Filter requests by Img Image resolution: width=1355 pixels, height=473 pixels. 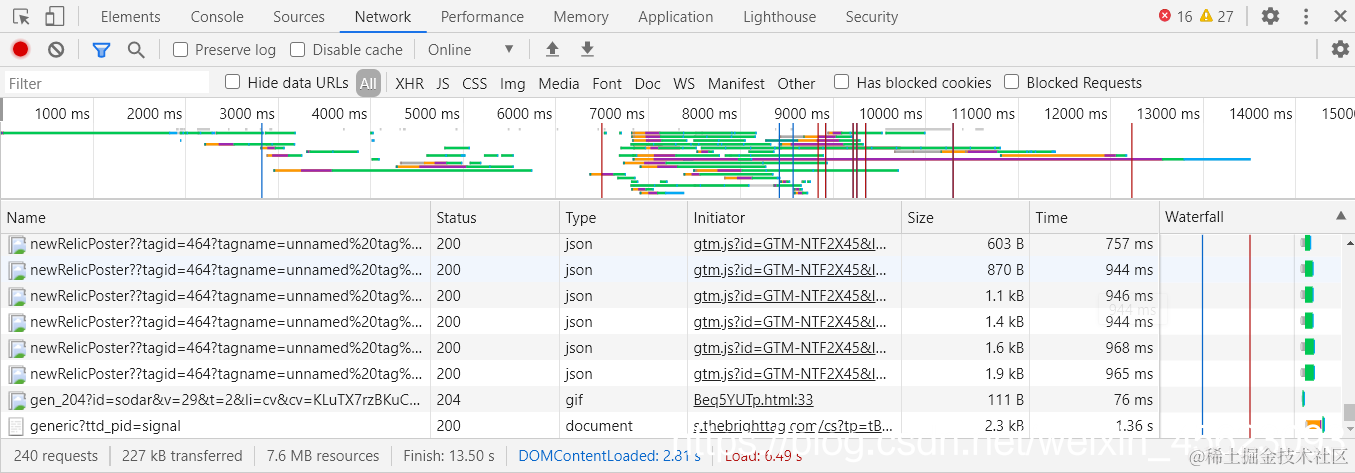512,83
